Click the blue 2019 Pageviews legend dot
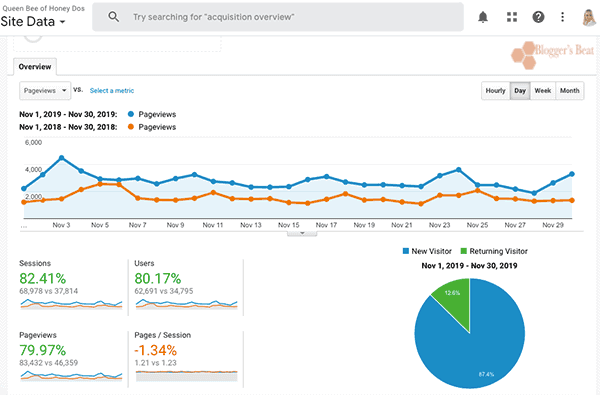This screenshot has width=600, height=395. click(131, 114)
